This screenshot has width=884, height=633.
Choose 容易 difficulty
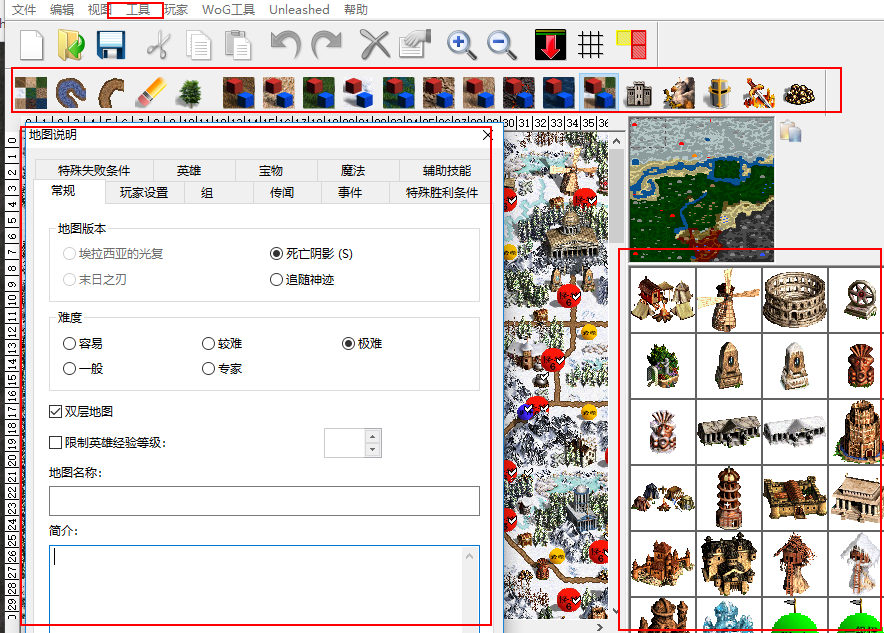(x=83, y=343)
